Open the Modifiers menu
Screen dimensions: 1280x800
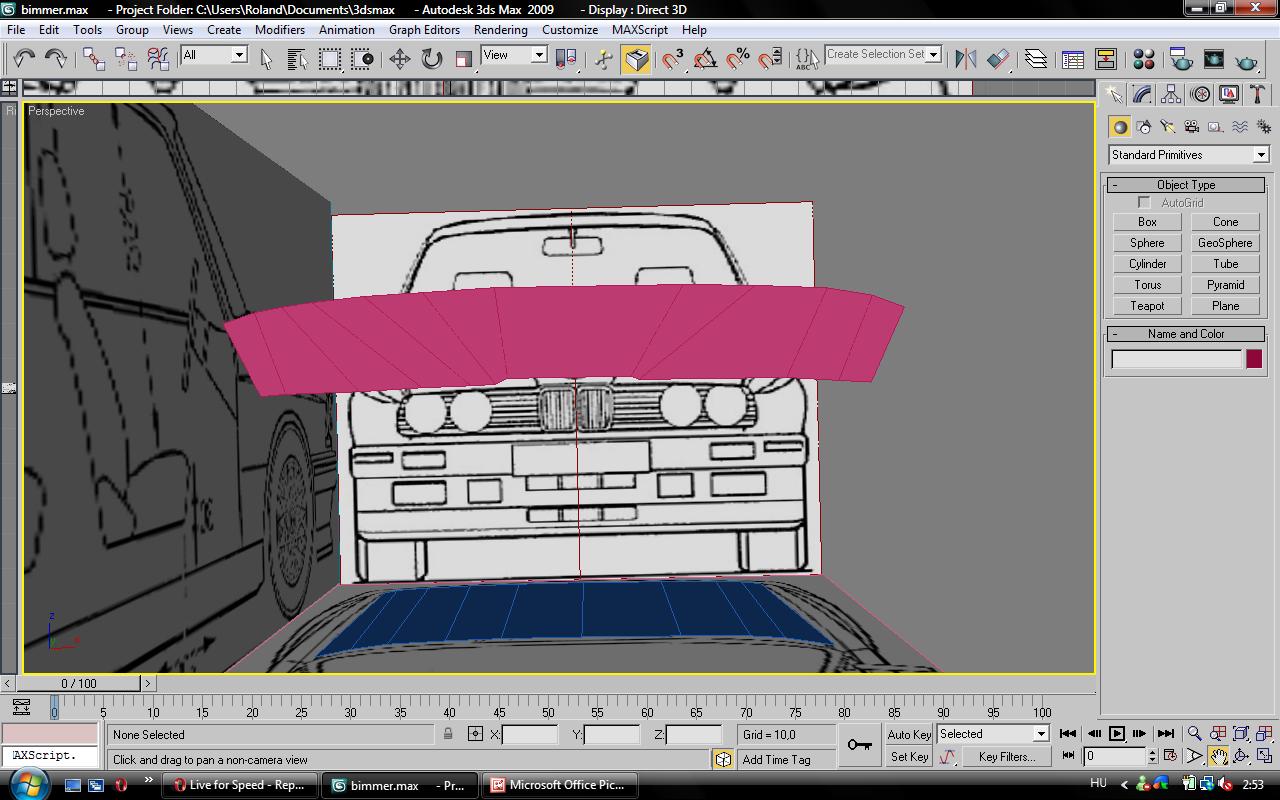[279, 30]
